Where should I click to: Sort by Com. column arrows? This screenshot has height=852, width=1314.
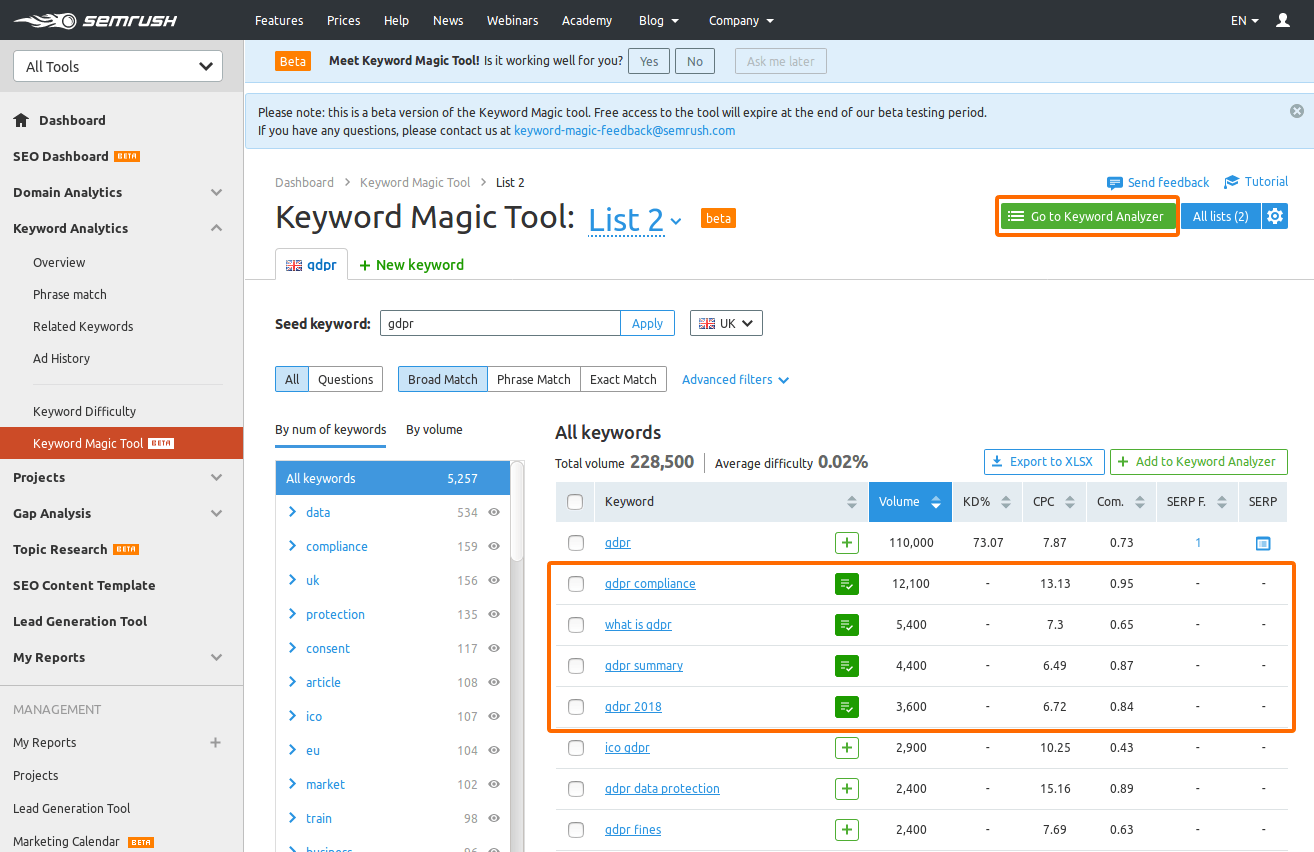coord(1139,502)
